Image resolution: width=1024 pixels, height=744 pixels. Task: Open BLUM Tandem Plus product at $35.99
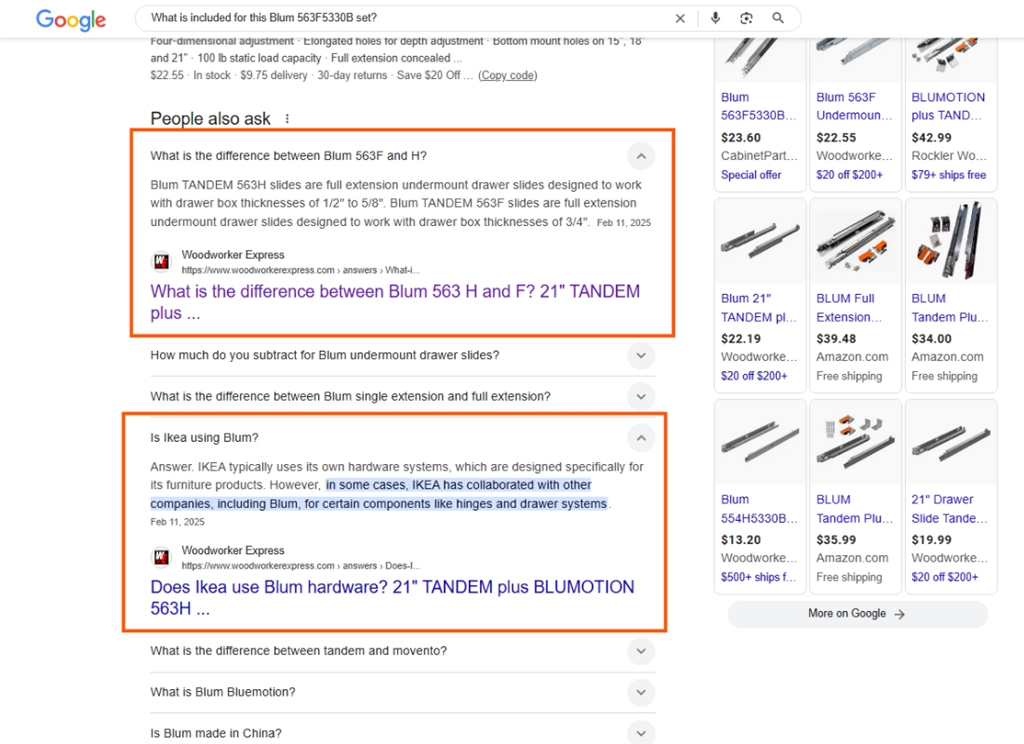pyautogui.click(x=854, y=509)
